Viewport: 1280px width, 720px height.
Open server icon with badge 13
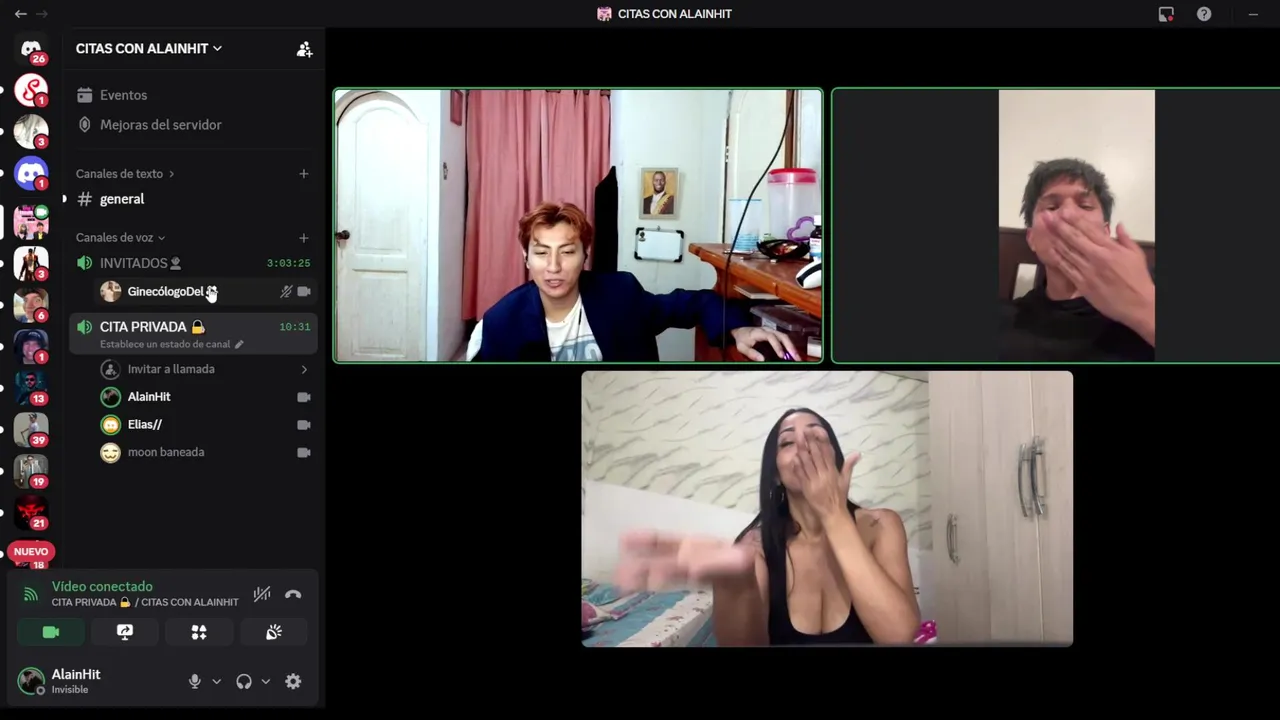(x=31, y=388)
